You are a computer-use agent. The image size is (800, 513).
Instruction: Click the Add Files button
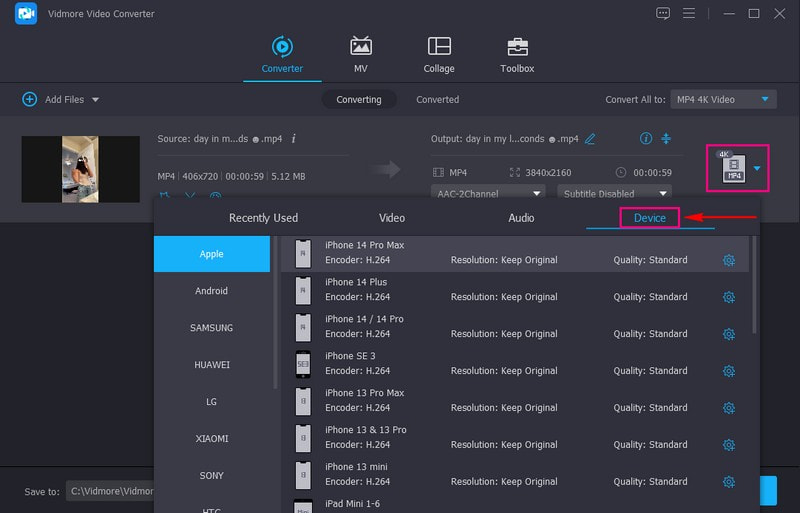click(60, 99)
